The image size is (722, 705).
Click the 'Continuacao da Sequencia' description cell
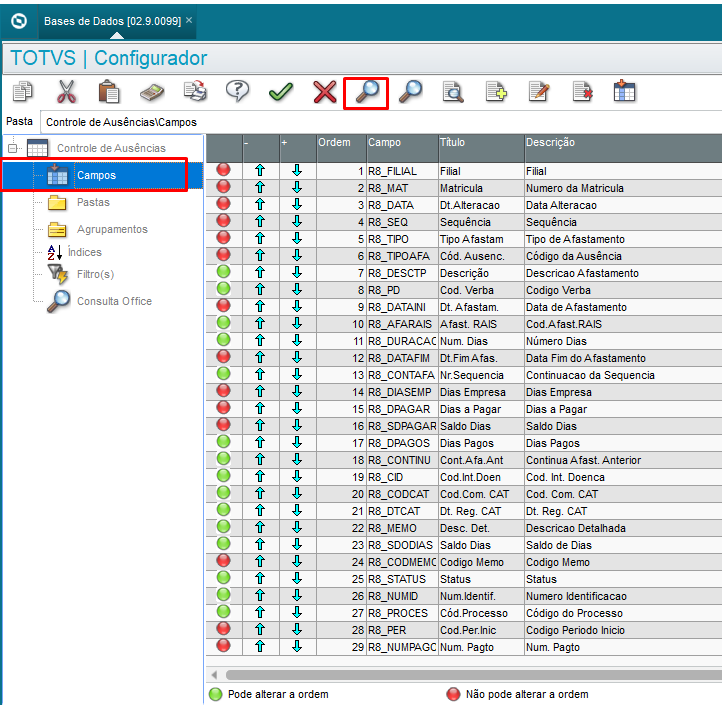(x=623, y=375)
